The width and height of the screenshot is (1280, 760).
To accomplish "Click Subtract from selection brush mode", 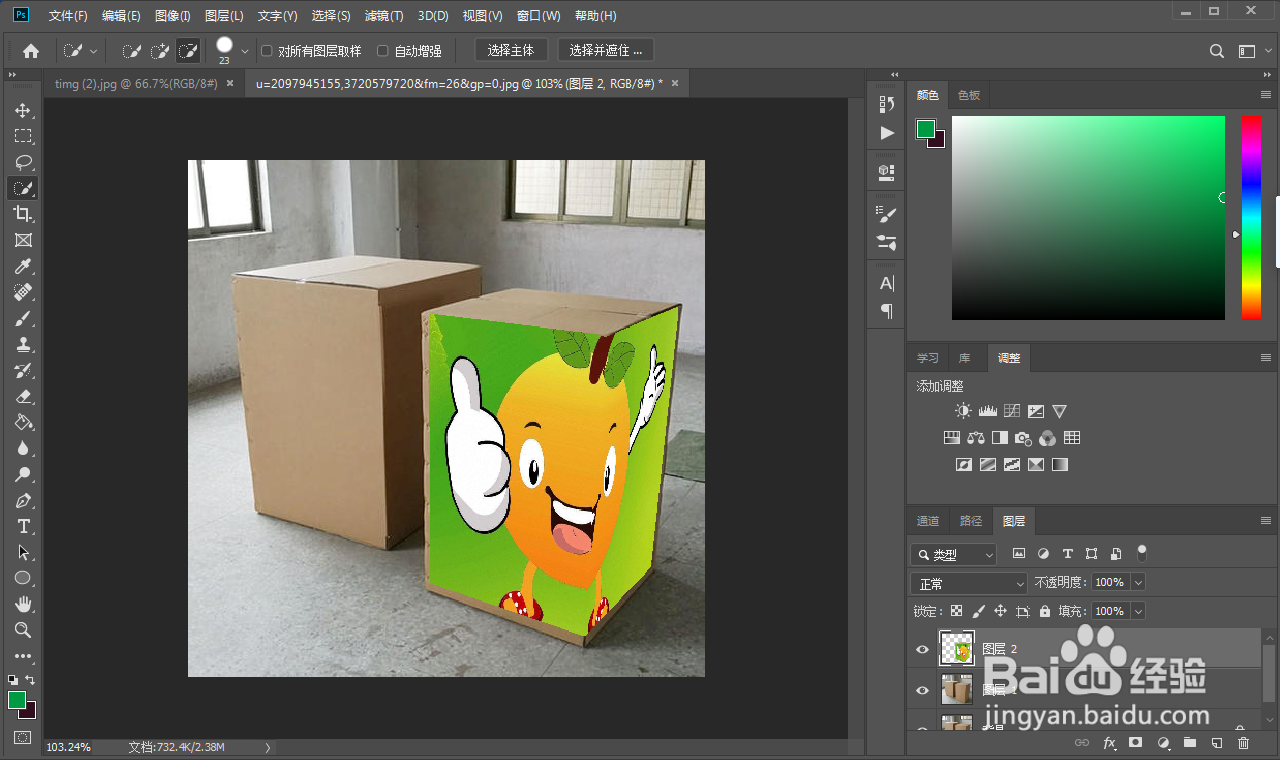I will (x=187, y=50).
